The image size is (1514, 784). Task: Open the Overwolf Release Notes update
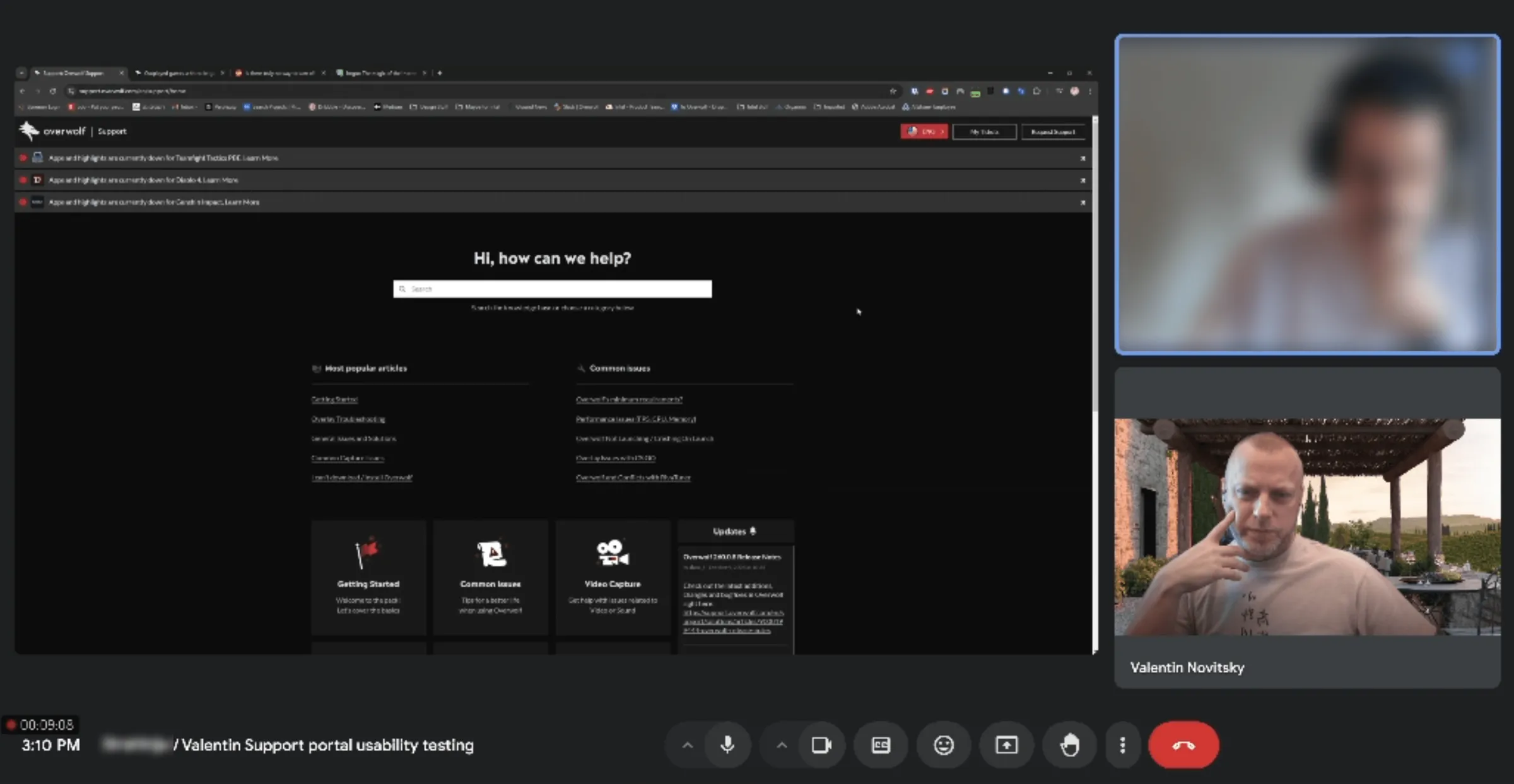coord(732,557)
